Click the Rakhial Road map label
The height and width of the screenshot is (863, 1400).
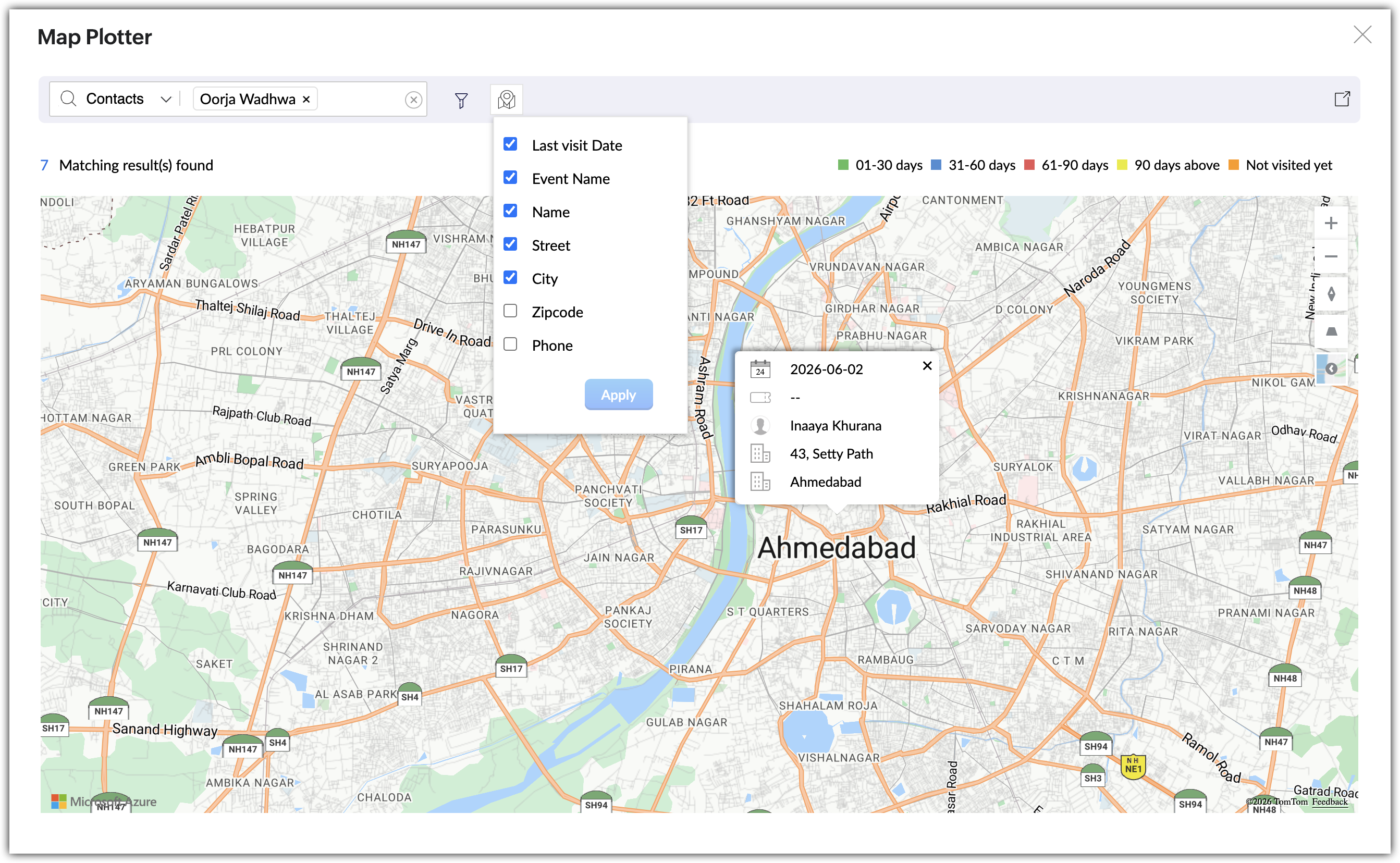tap(966, 503)
